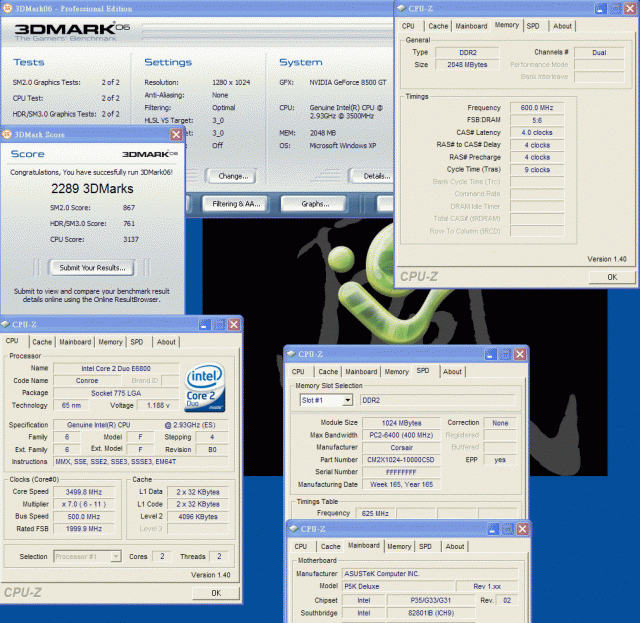Click the 2048 MBytes memory size value
This screenshot has width=640, height=623.
coord(467,65)
